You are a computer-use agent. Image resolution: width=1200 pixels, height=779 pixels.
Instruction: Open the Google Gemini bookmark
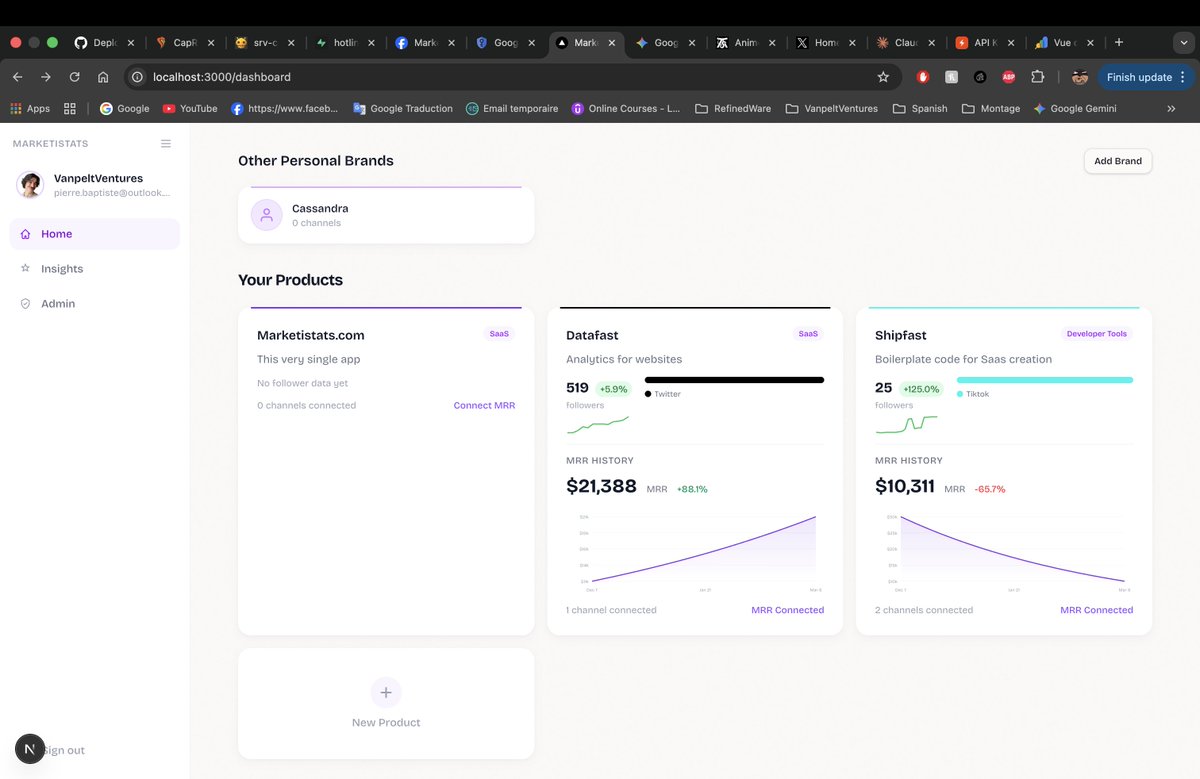(x=1075, y=108)
